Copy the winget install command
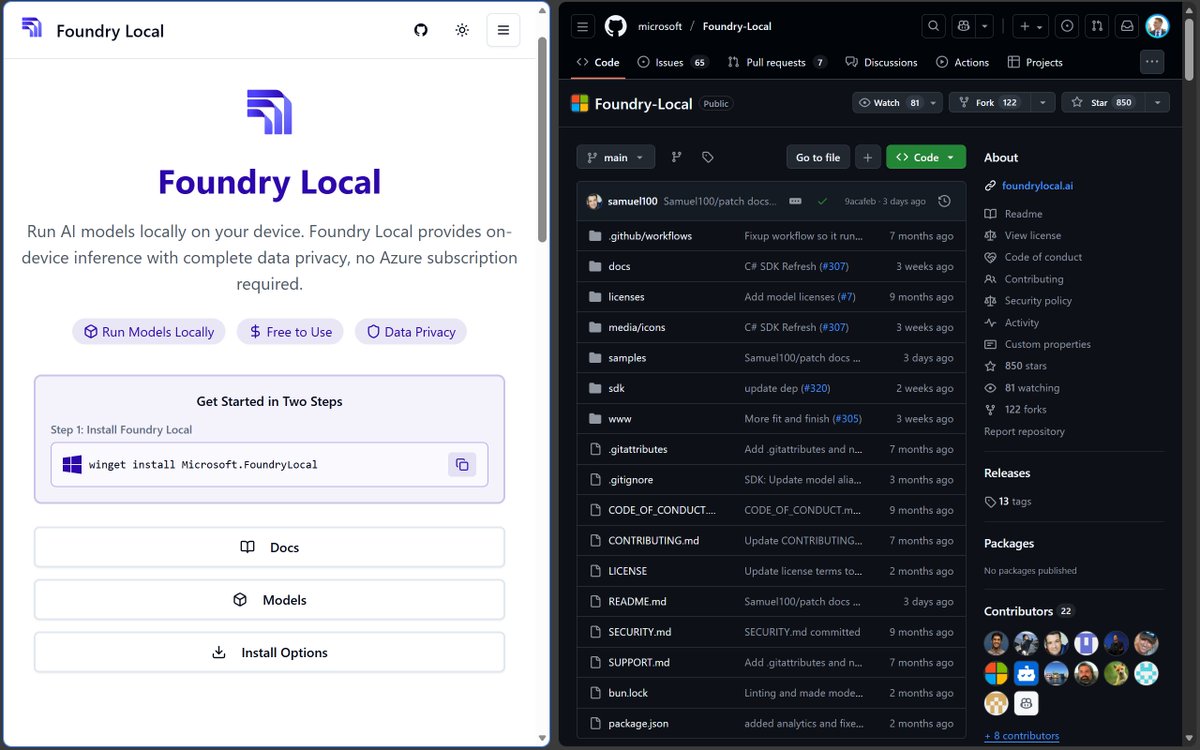Viewport: 1200px width, 750px height. pyautogui.click(x=461, y=464)
